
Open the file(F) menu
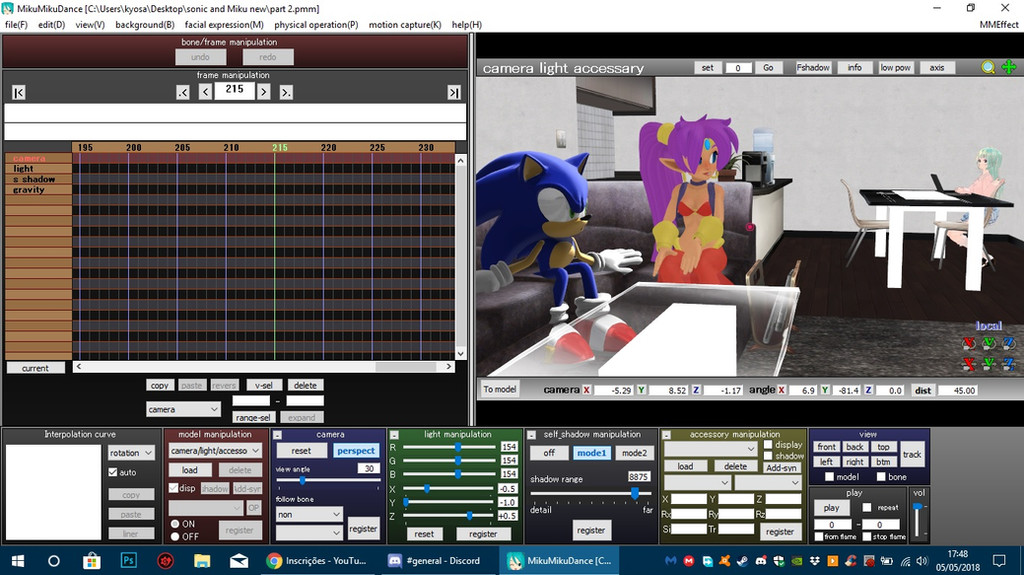pos(16,24)
